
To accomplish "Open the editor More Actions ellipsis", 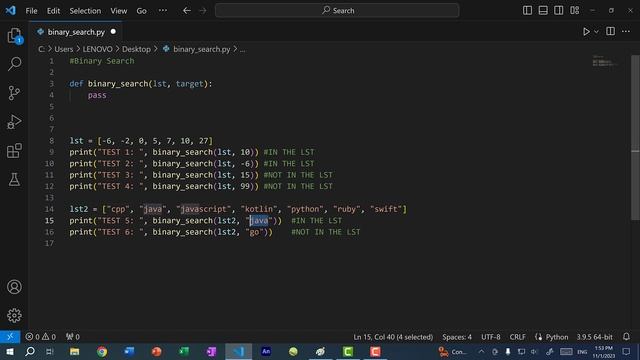I will click(x=626, y=31).
